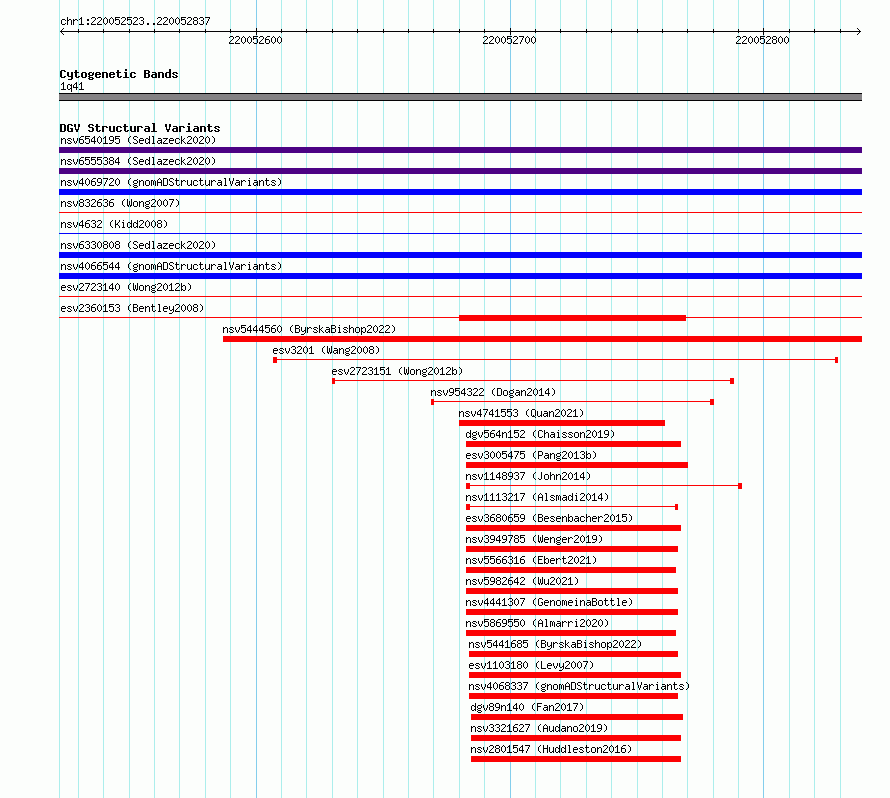Image resolution: width=890 pixels, height=798 pixels.
Task: Click the 220052700 ruler position label
Action: pyautogui.click(x=509, y=40)
